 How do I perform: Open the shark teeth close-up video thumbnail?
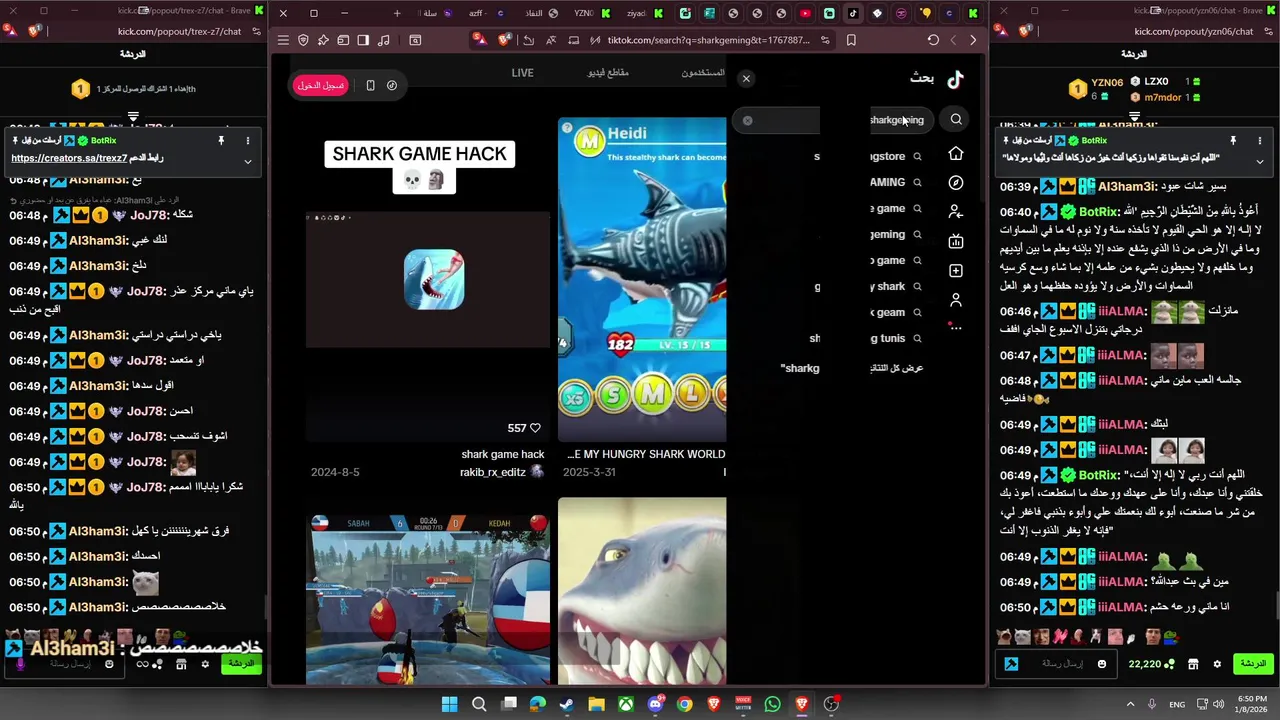(x=642, y=590)
